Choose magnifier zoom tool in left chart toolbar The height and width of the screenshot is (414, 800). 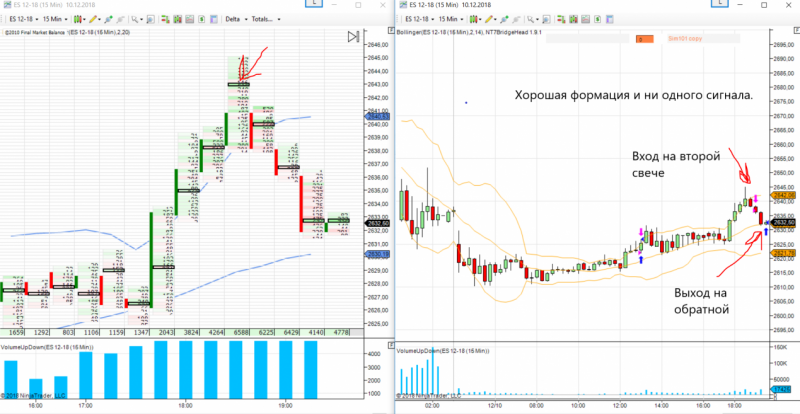click(x=134, y=19)
